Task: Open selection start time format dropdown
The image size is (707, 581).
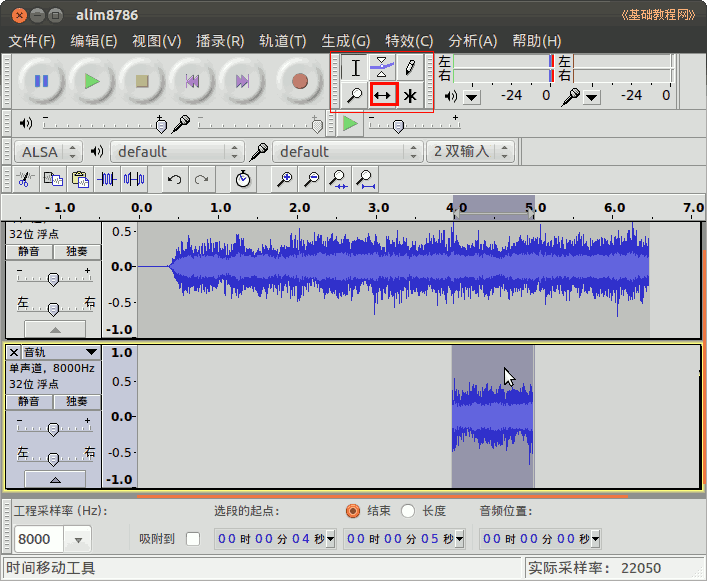Action: click(331, 538)
